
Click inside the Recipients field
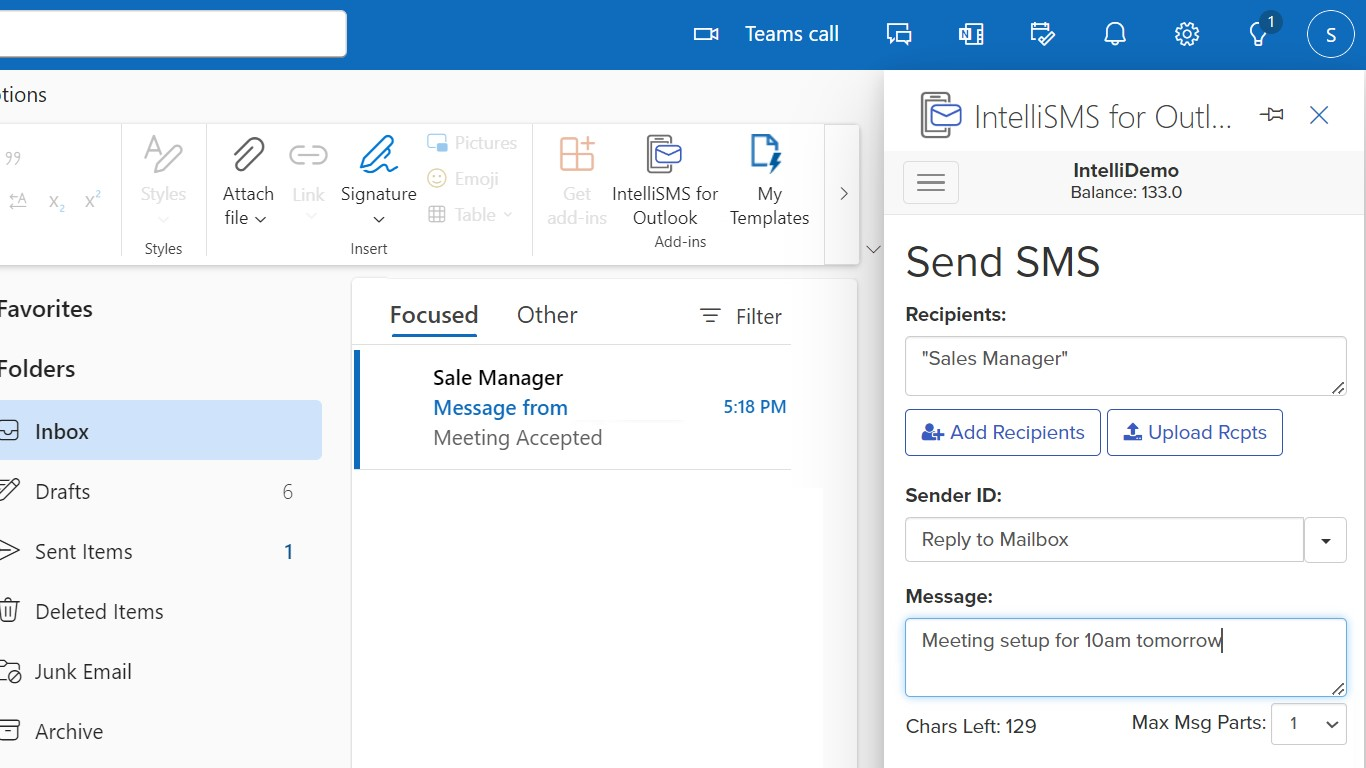click(x=1125, y=366)
